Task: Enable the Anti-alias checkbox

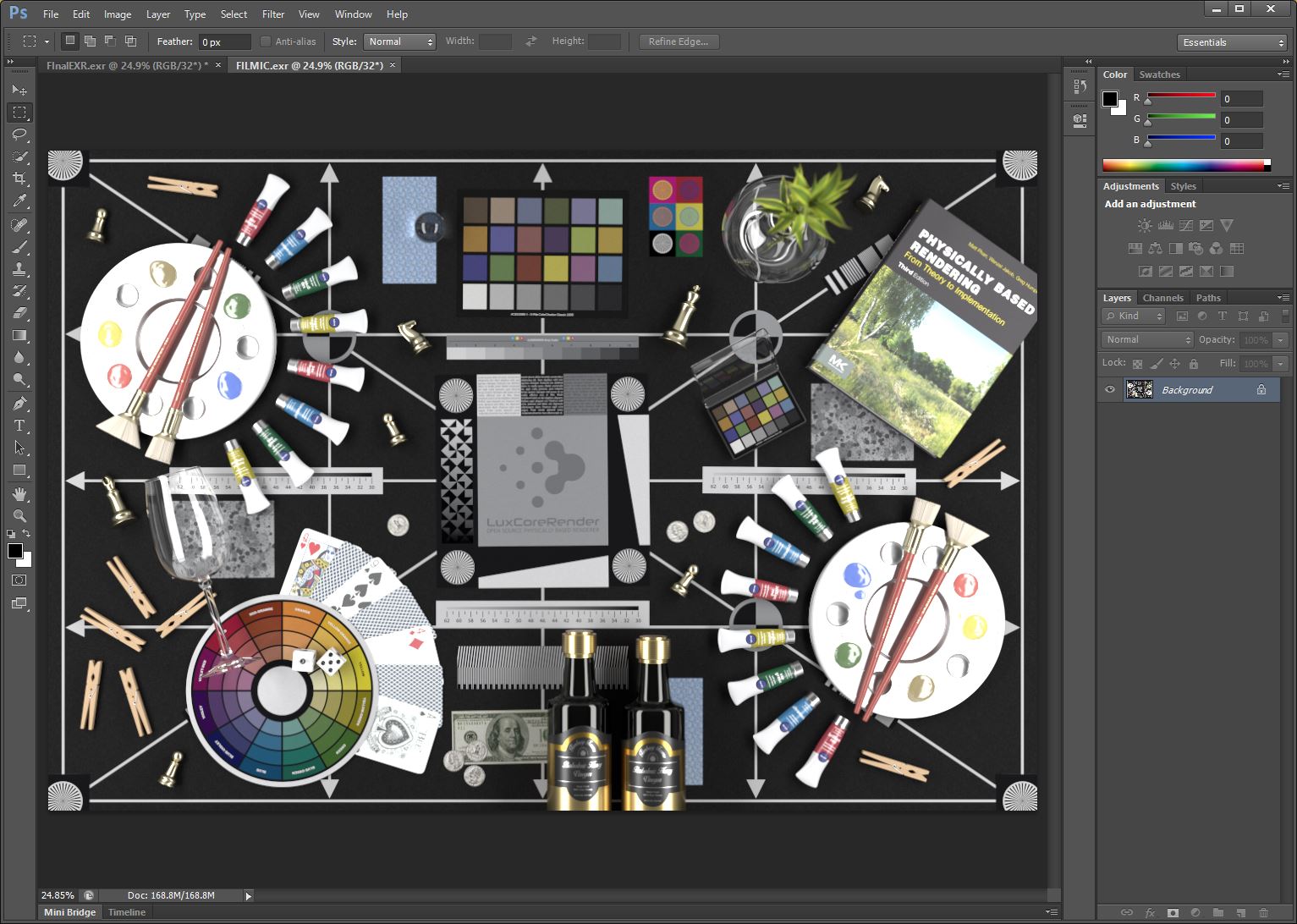Action: point(266,41)
